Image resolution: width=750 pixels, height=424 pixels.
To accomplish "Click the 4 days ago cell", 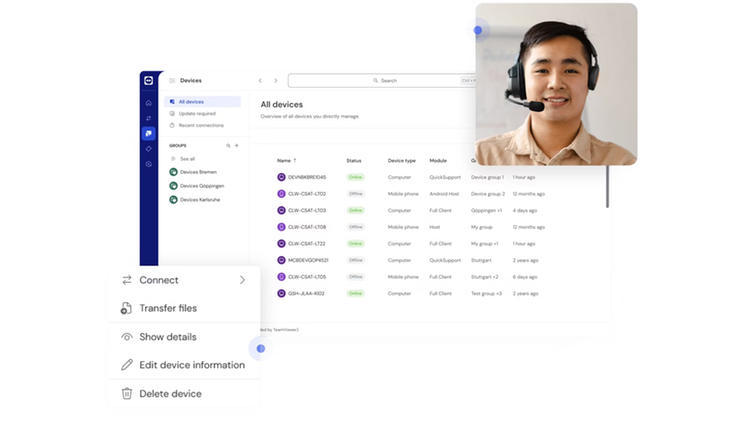I will tap(525, 211).
